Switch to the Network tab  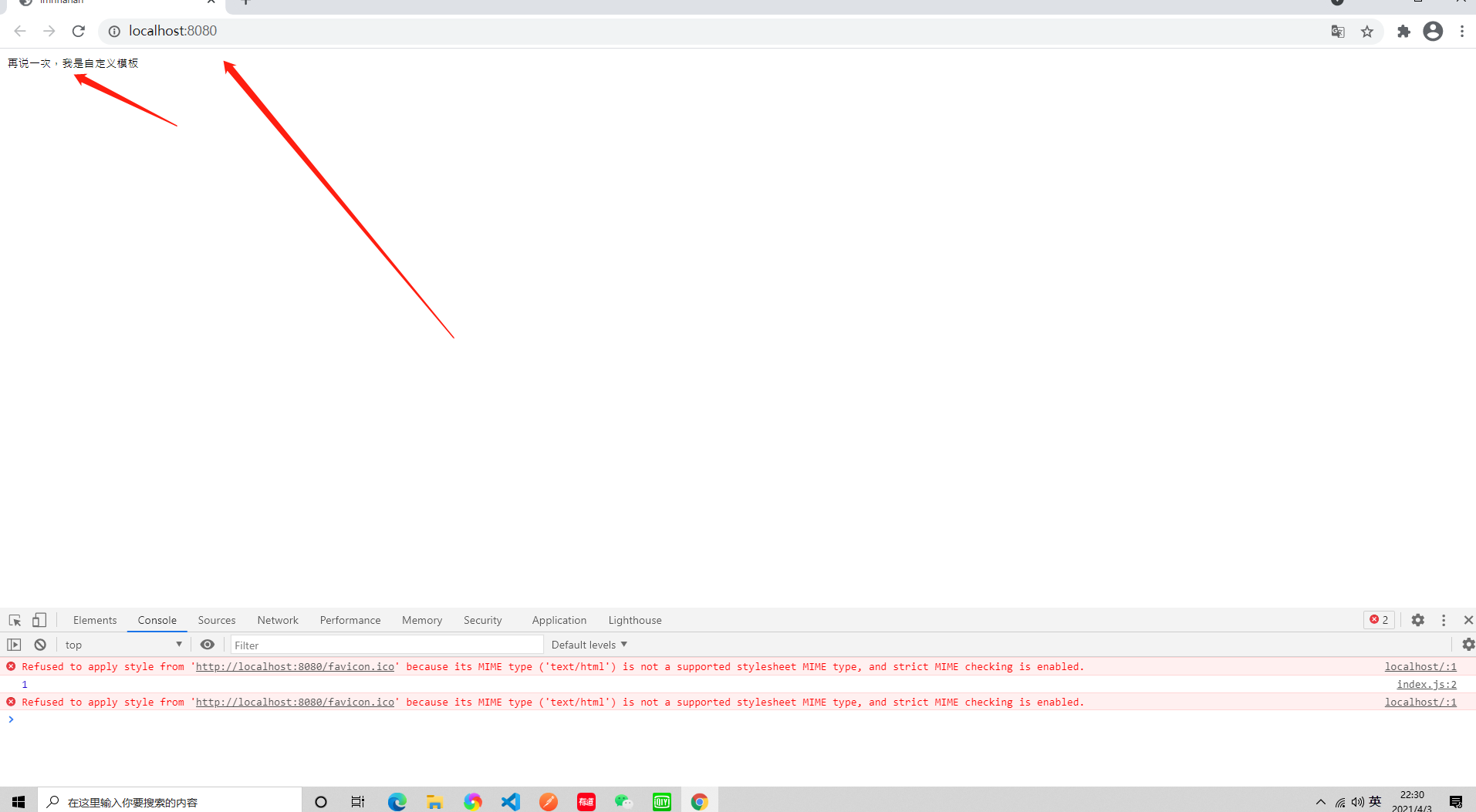coord(277,620)
